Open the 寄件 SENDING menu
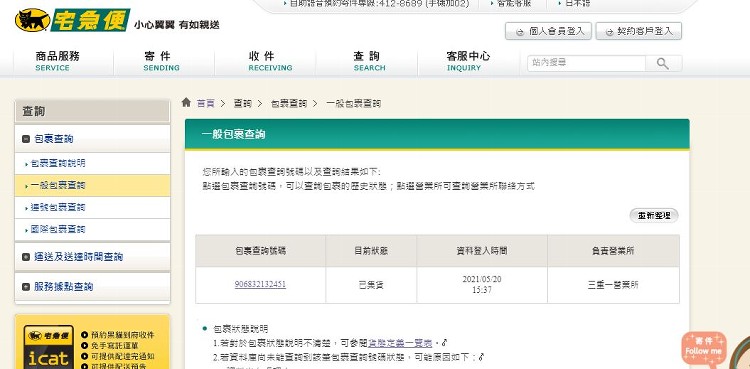This screenshot has height=369, width=750. point(162,61)
